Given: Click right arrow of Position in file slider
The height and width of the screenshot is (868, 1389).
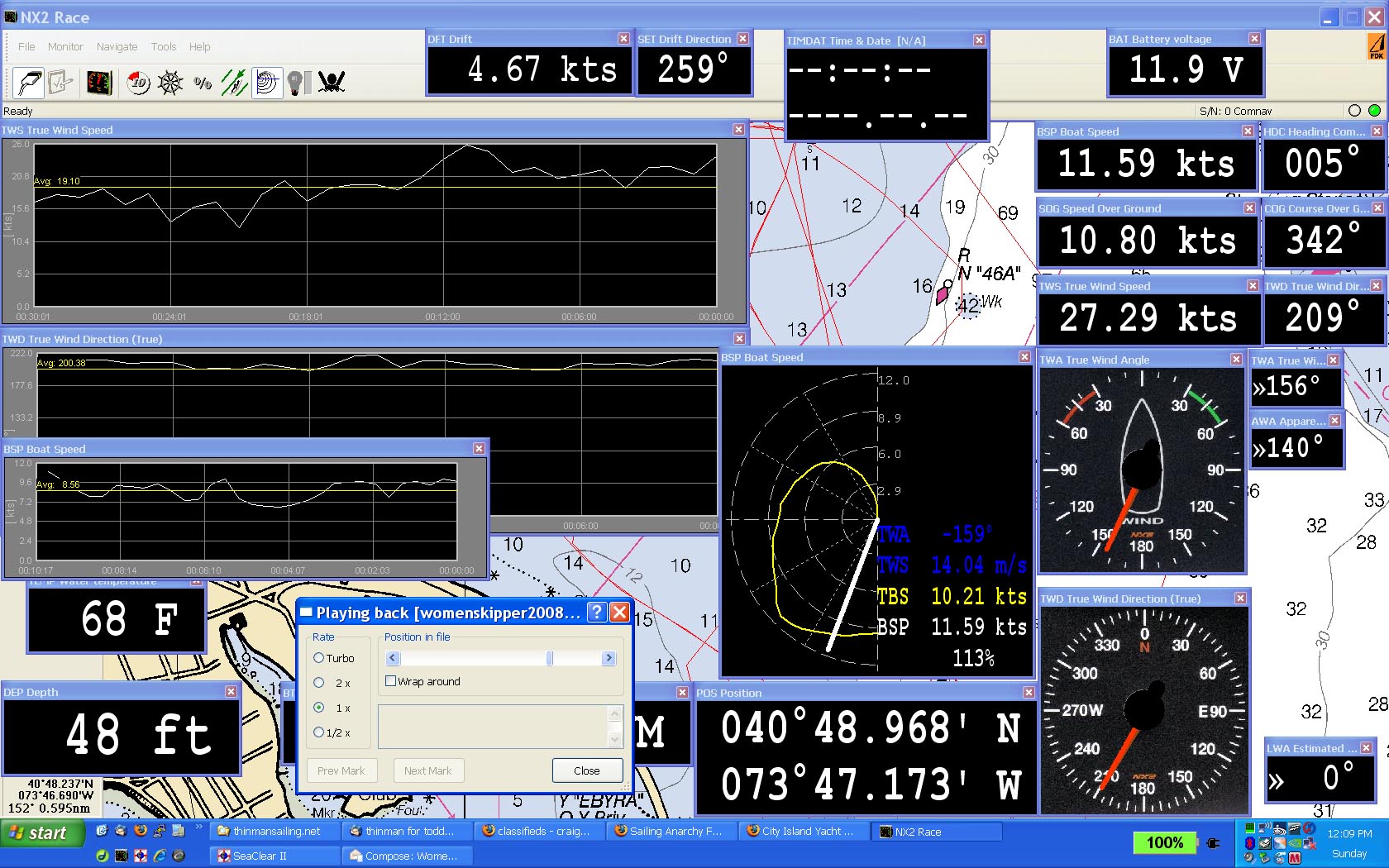Looking at the screenshot, I should 609,658.
